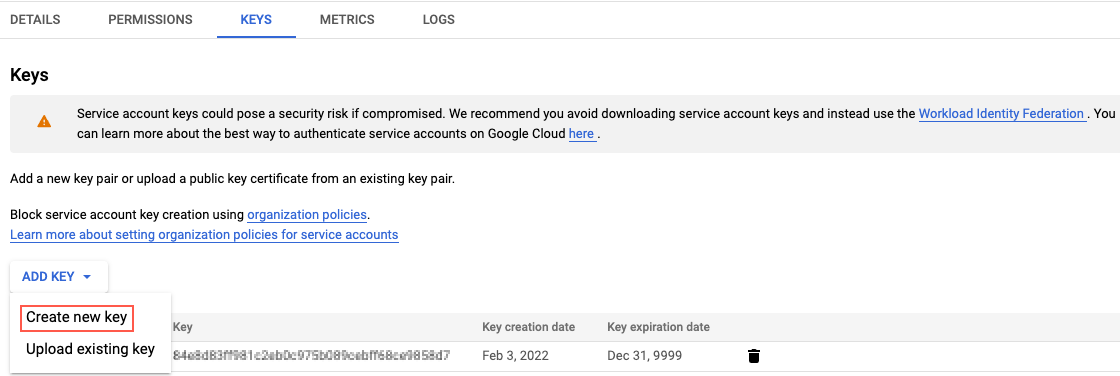The height and width of the screenshot is (376, 1120).
Task: Open the Workload Identity Federation link
Action: point(1001,114)
